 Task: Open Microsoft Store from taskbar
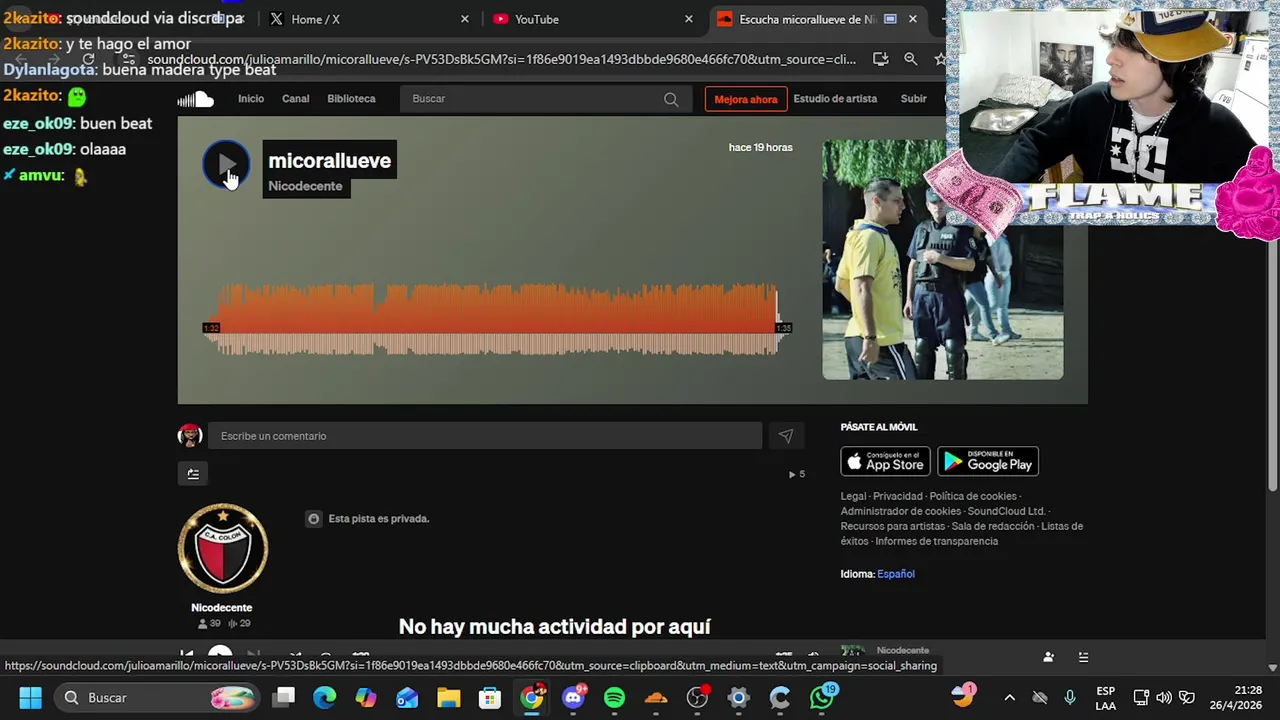point(489,697)
